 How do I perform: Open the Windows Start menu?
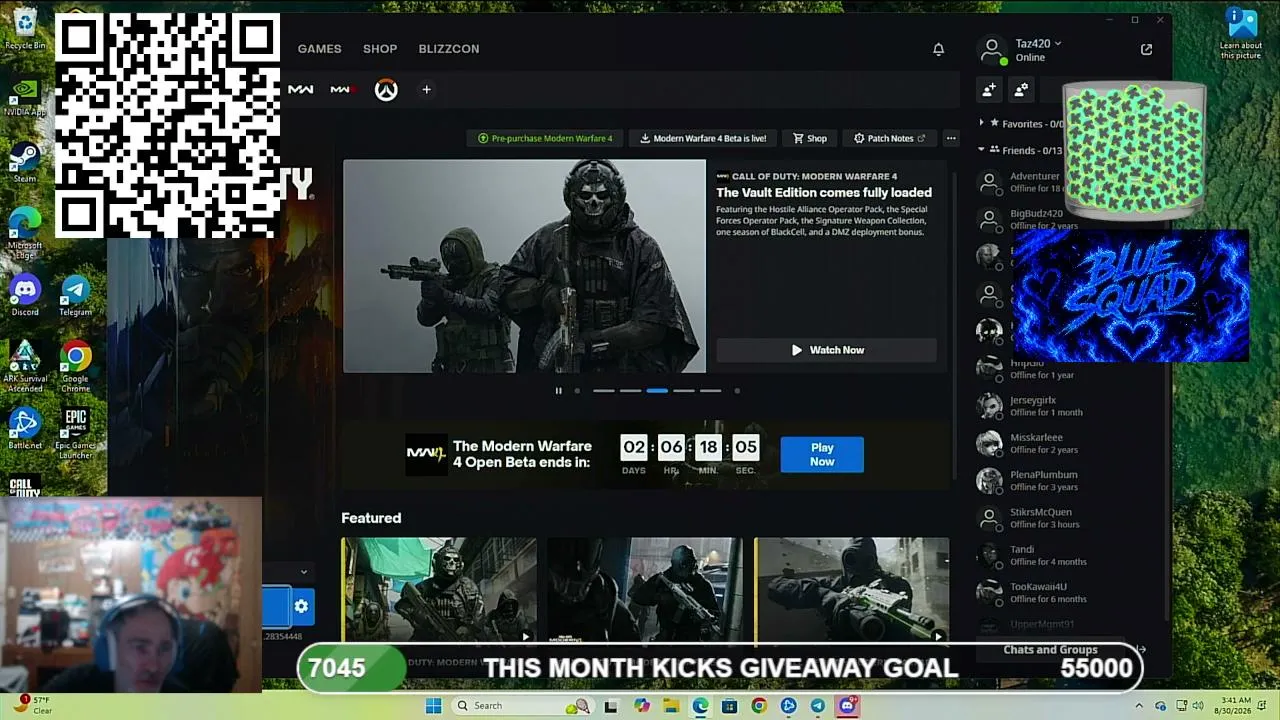433,706
